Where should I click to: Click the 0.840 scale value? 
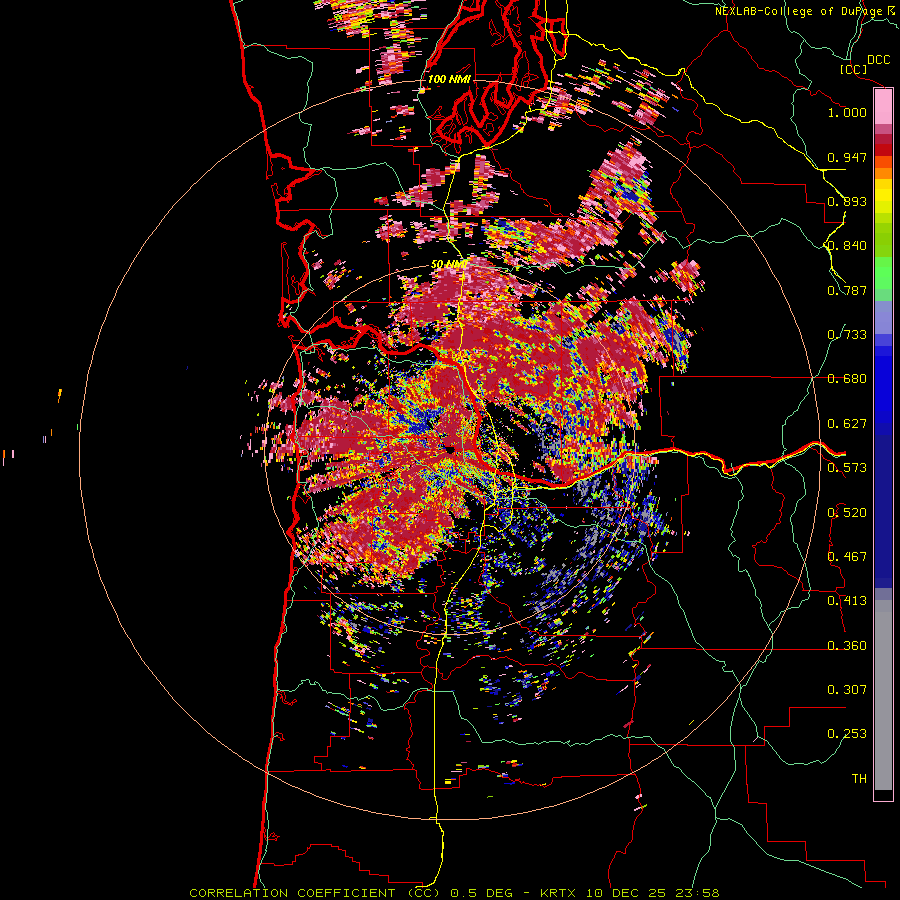point(847,246)
